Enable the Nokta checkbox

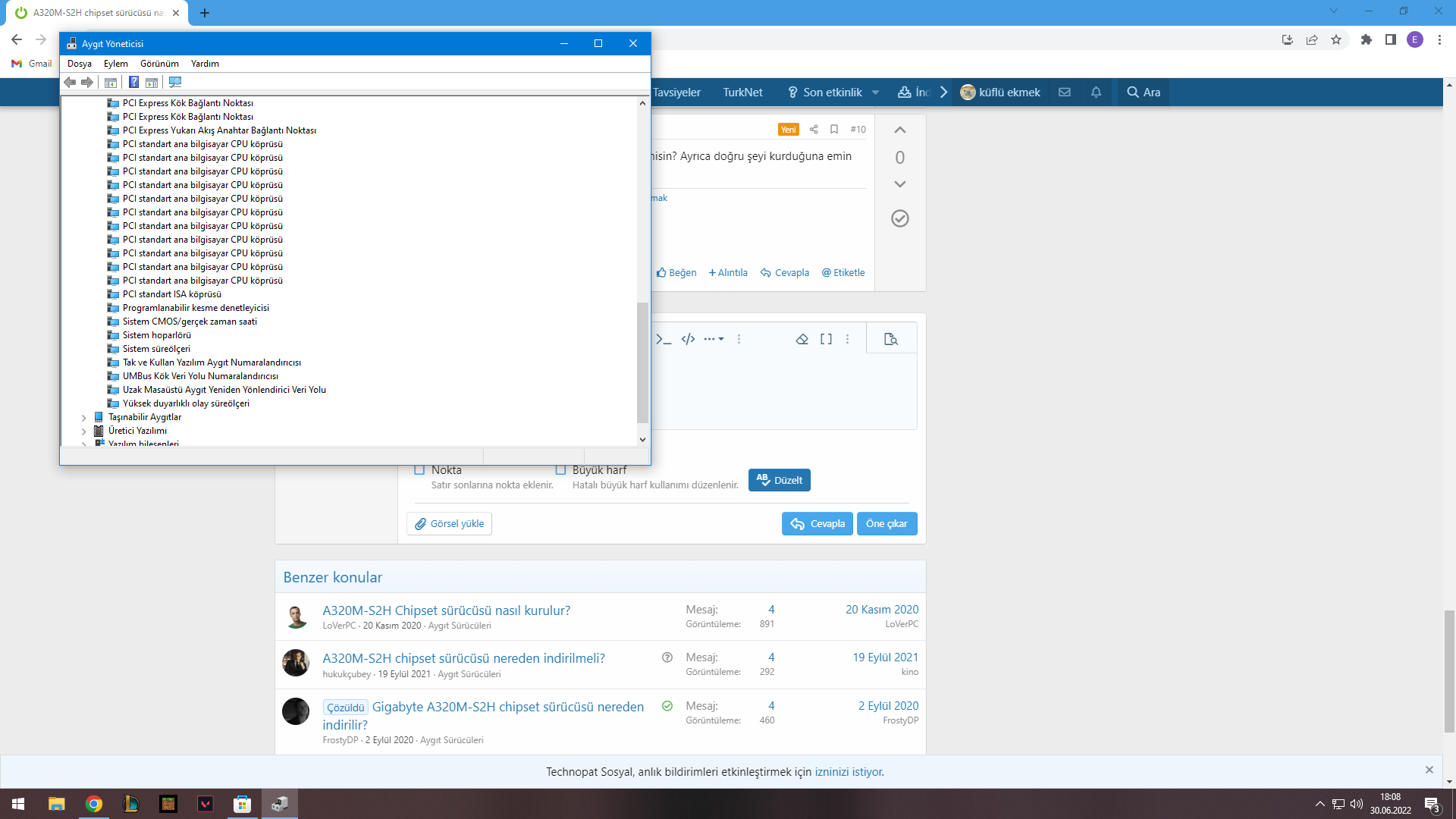[419, 469]
